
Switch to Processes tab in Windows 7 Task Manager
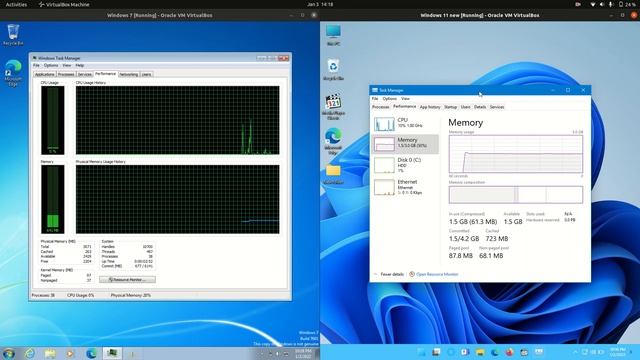pyautogui.click(x=66, y=74)
